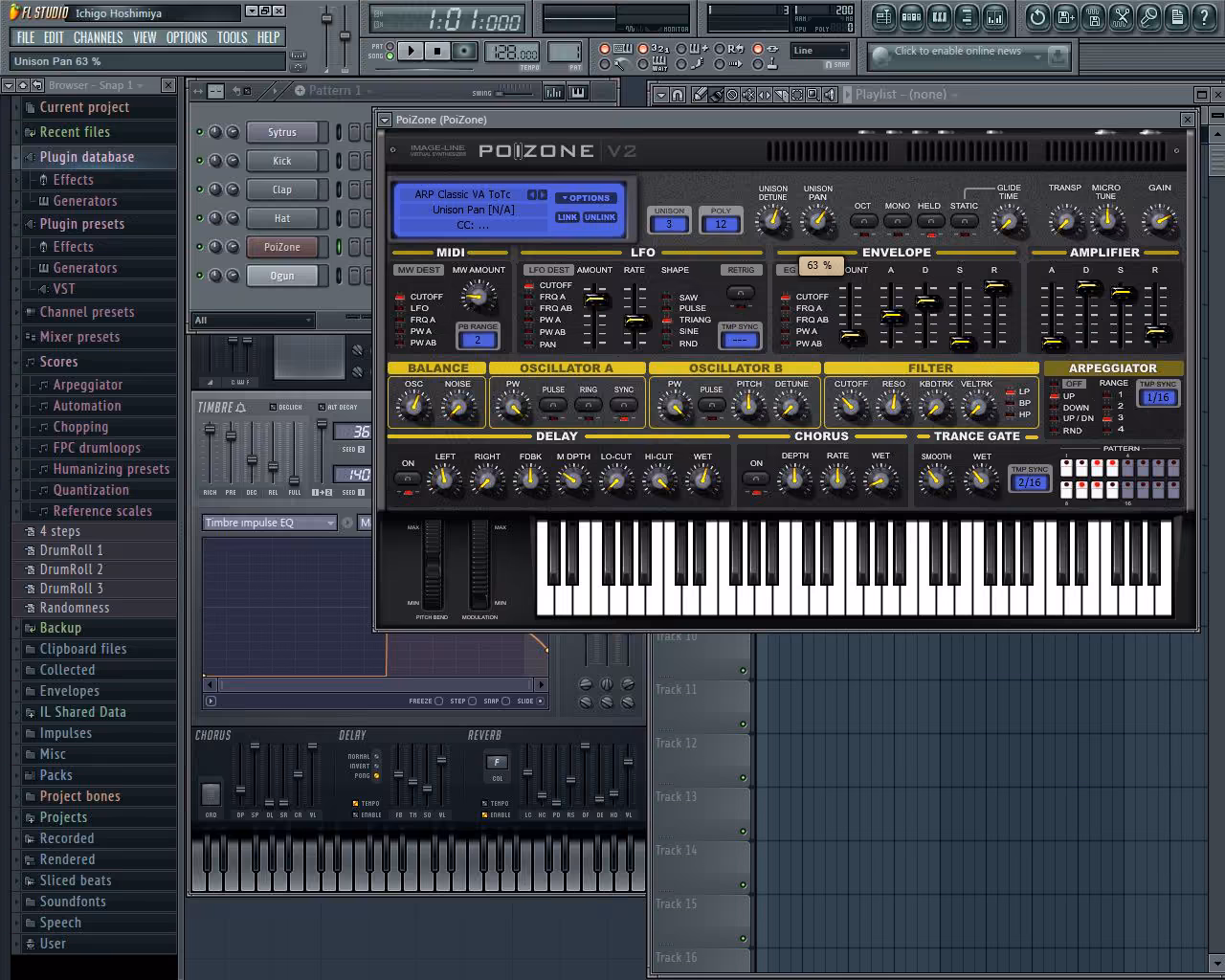Screen dimensions: 1225x980
Task: Select the Ogun channel button
Action: tap(282, 276)
